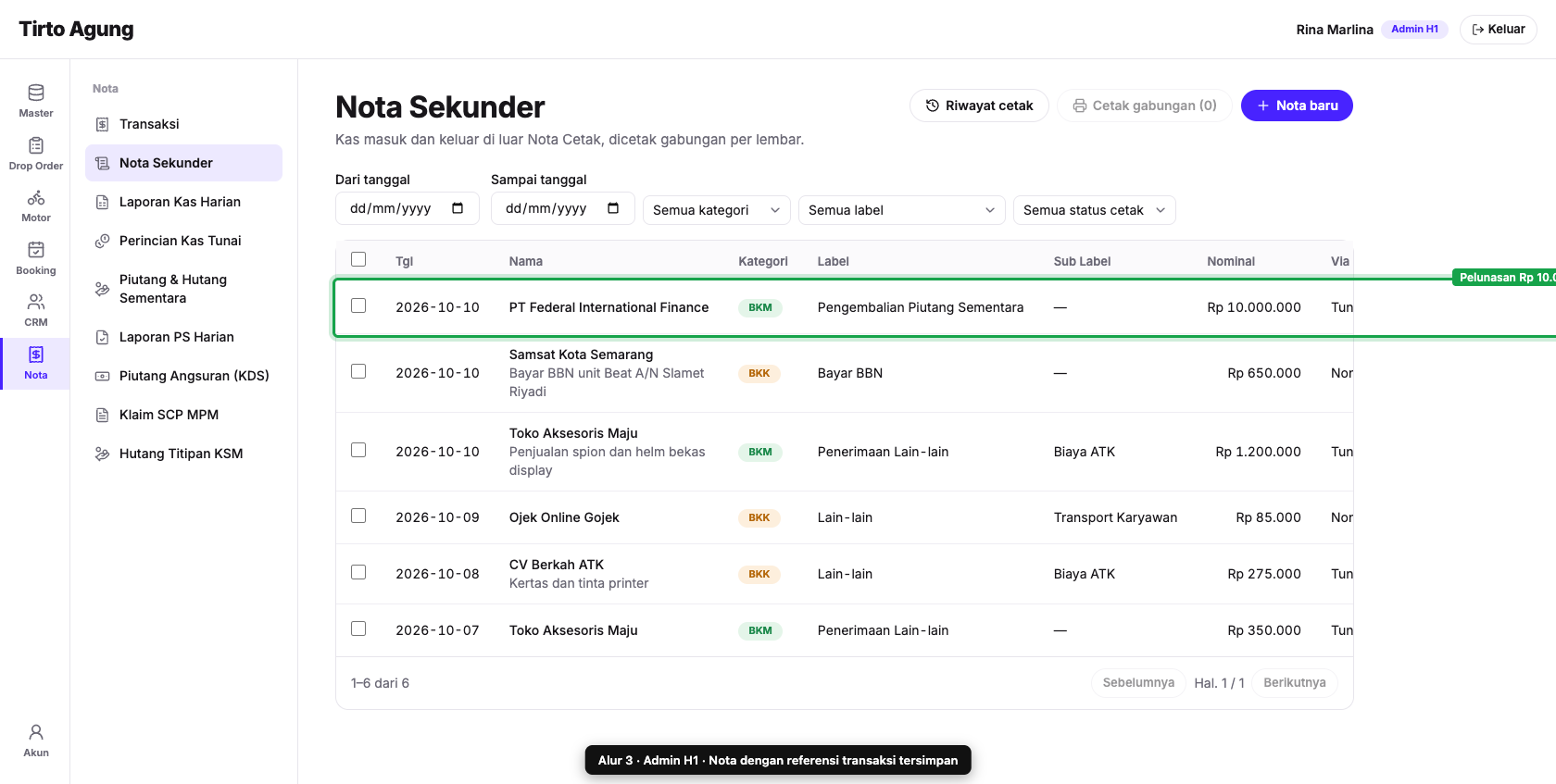Select Perincian Kas Tunai menu entry
Screen dimensions: 1556x784
[x=183, y=241]
